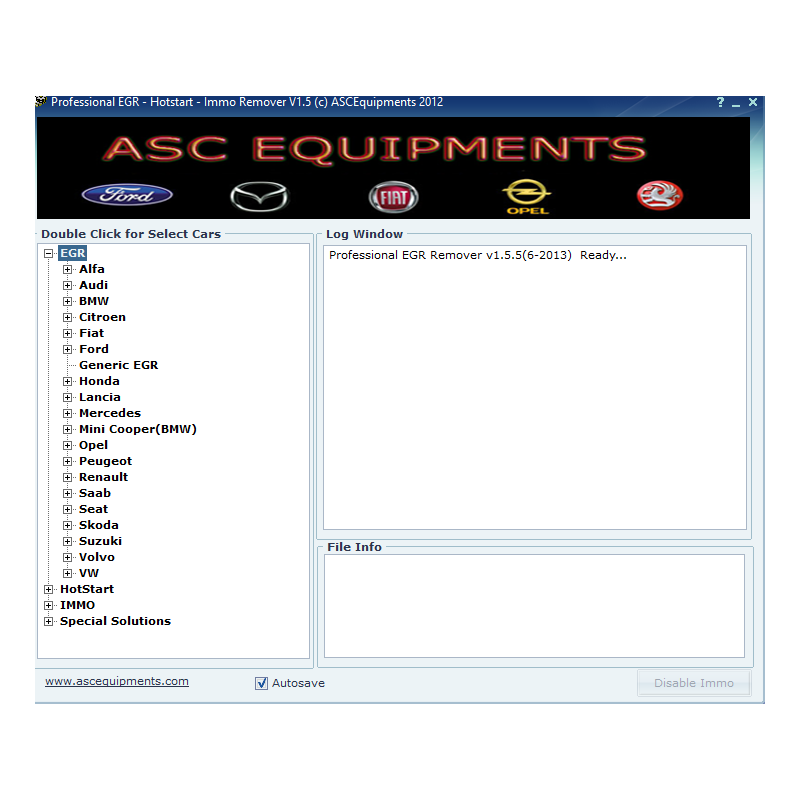This screenshot has width=800, height=800.
Task: Click the application icon in title bar
Action: (x=41, y=102)
